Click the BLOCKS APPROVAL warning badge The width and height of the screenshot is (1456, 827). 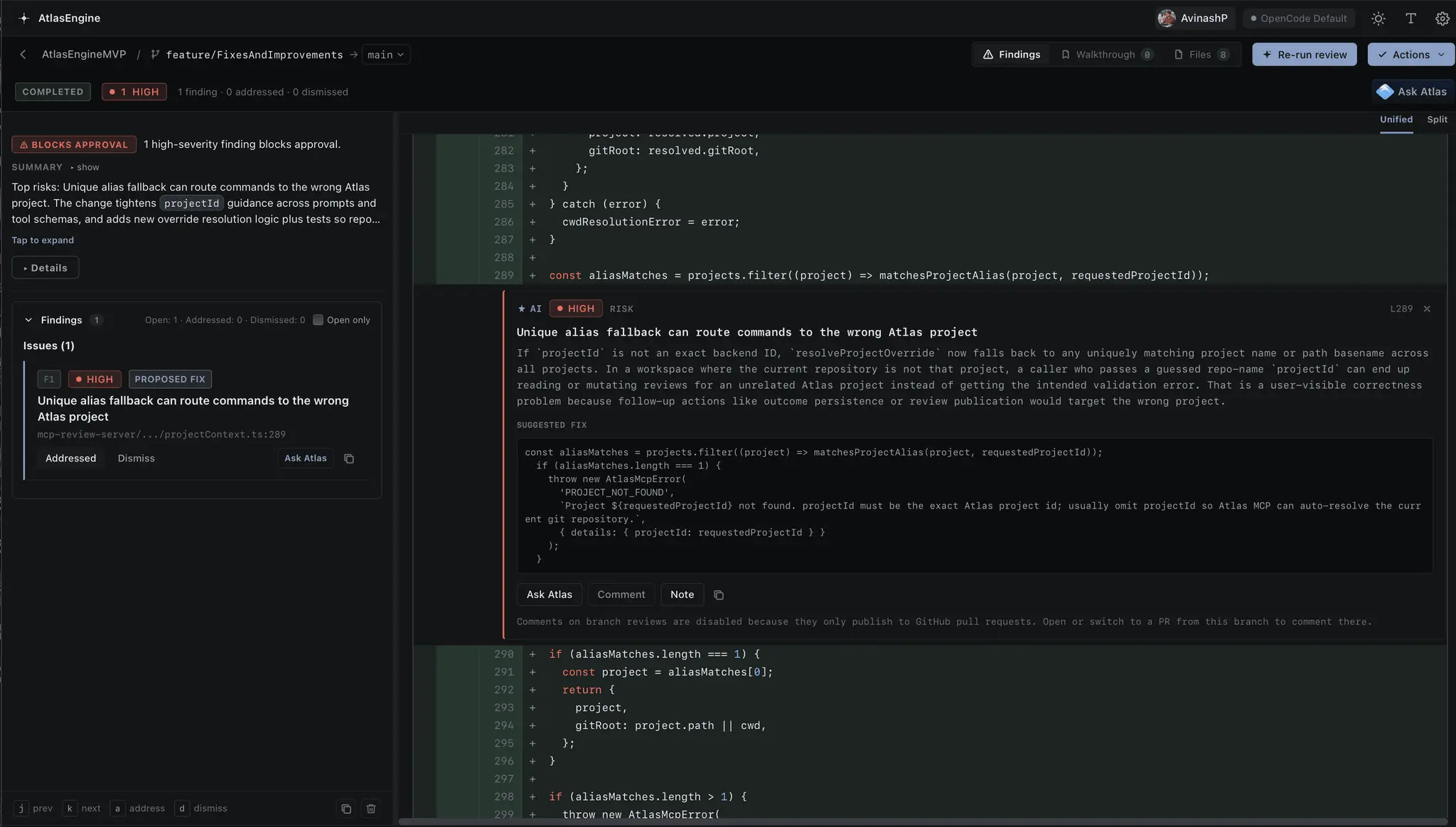[74, 144]
